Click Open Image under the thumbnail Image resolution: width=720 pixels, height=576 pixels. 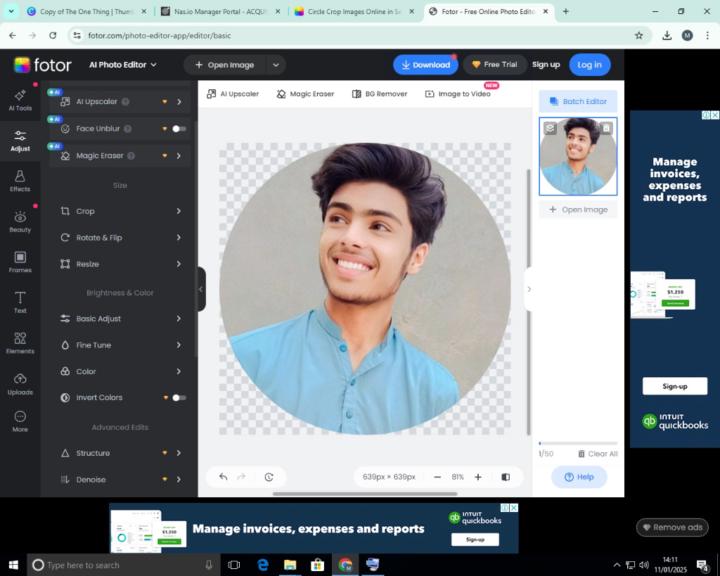click(578, 209)
